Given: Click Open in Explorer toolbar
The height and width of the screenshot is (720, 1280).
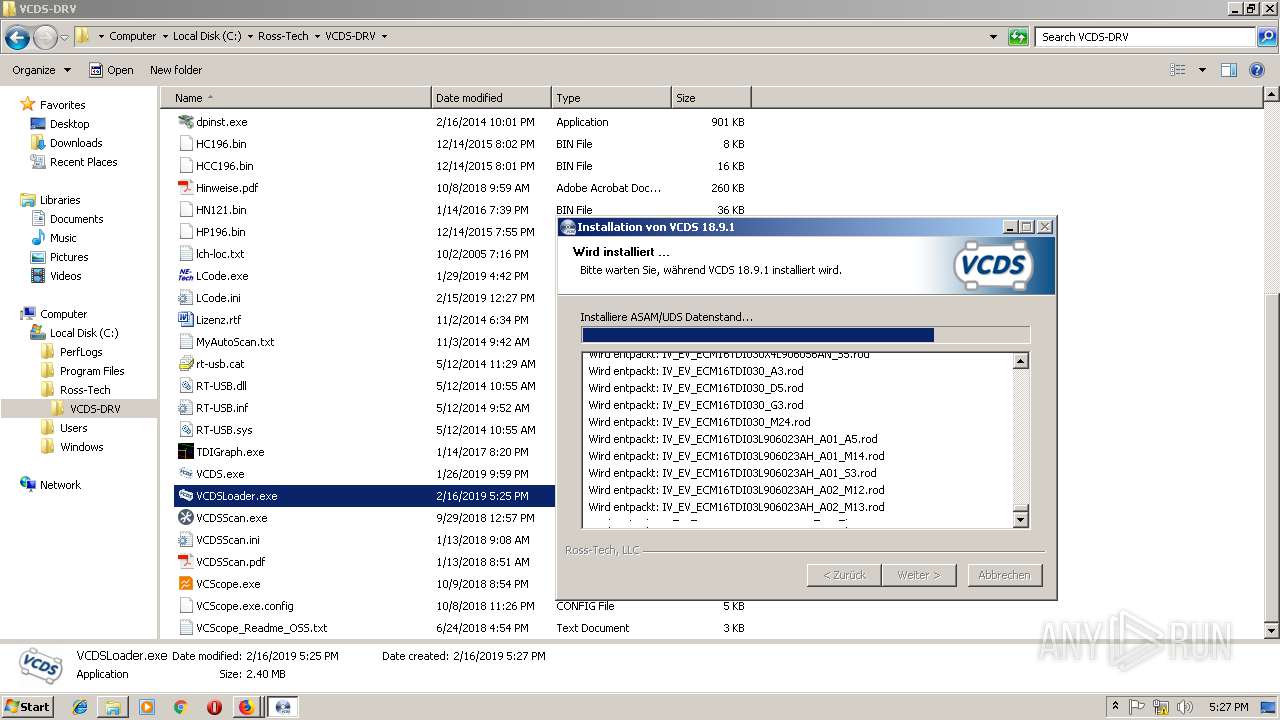Looking at the screenshot, I should pyautogui.click(x=111, y=70).
